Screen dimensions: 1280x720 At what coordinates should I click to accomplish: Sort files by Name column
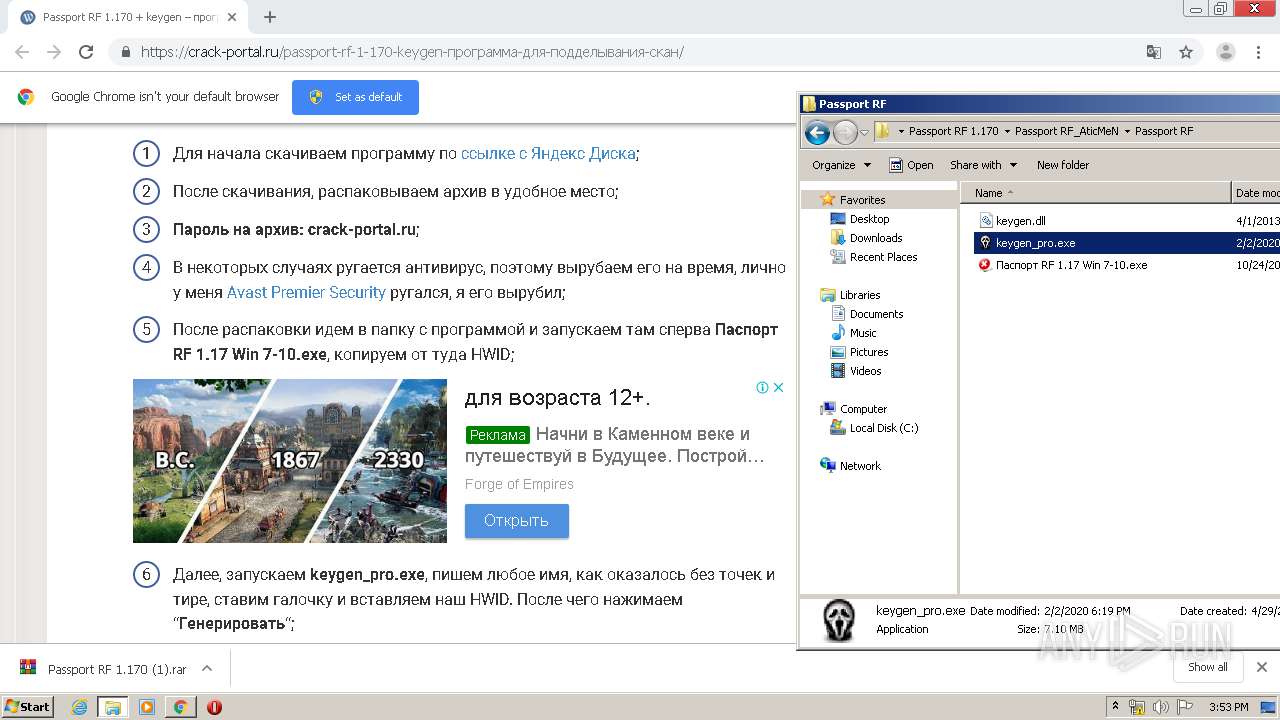[x=1096, y=193]
